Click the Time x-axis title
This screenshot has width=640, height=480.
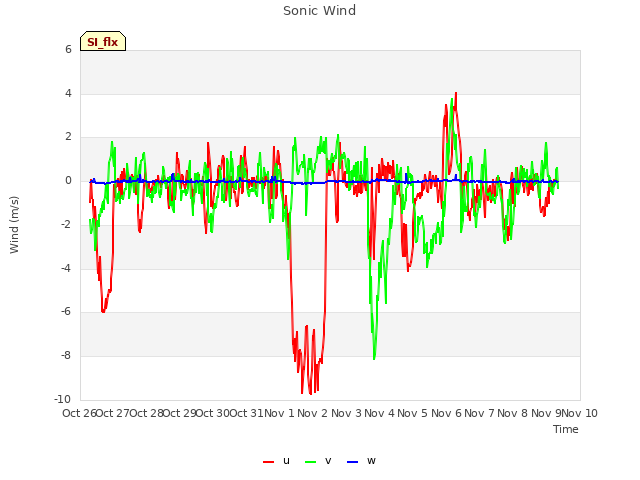point(566,429)
